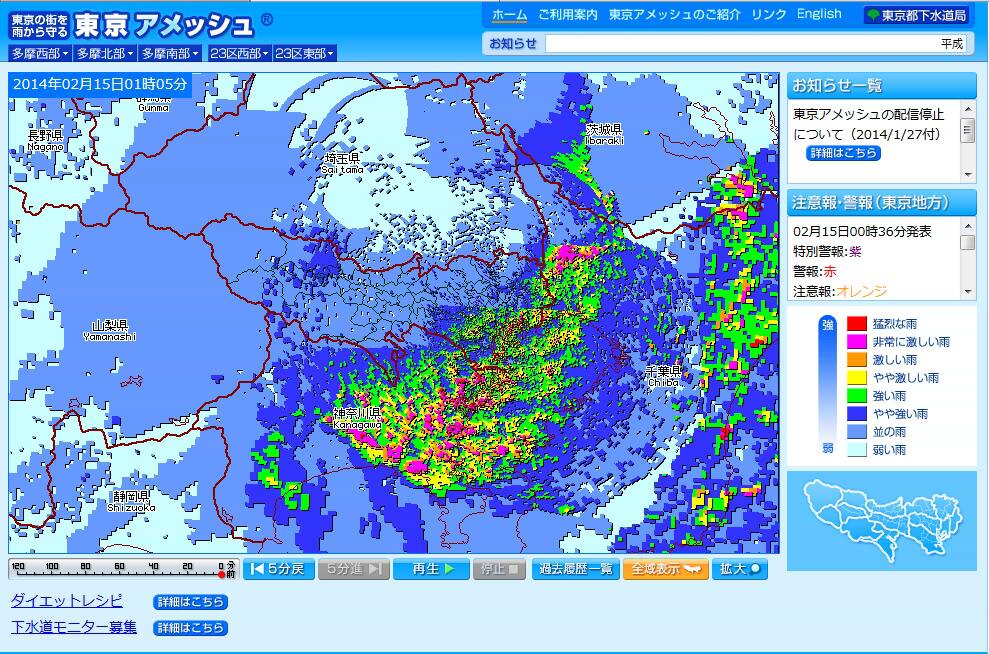Switch to the English version
This screenshot has width=989, height=654.
point(819,14)
